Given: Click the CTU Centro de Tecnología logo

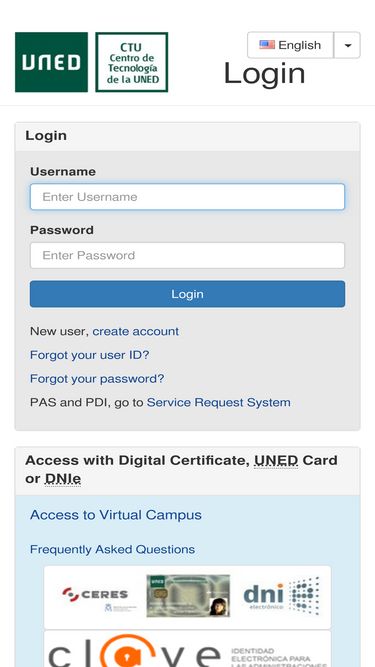Looking at the screenshot, I should click(x=132, y=62).
